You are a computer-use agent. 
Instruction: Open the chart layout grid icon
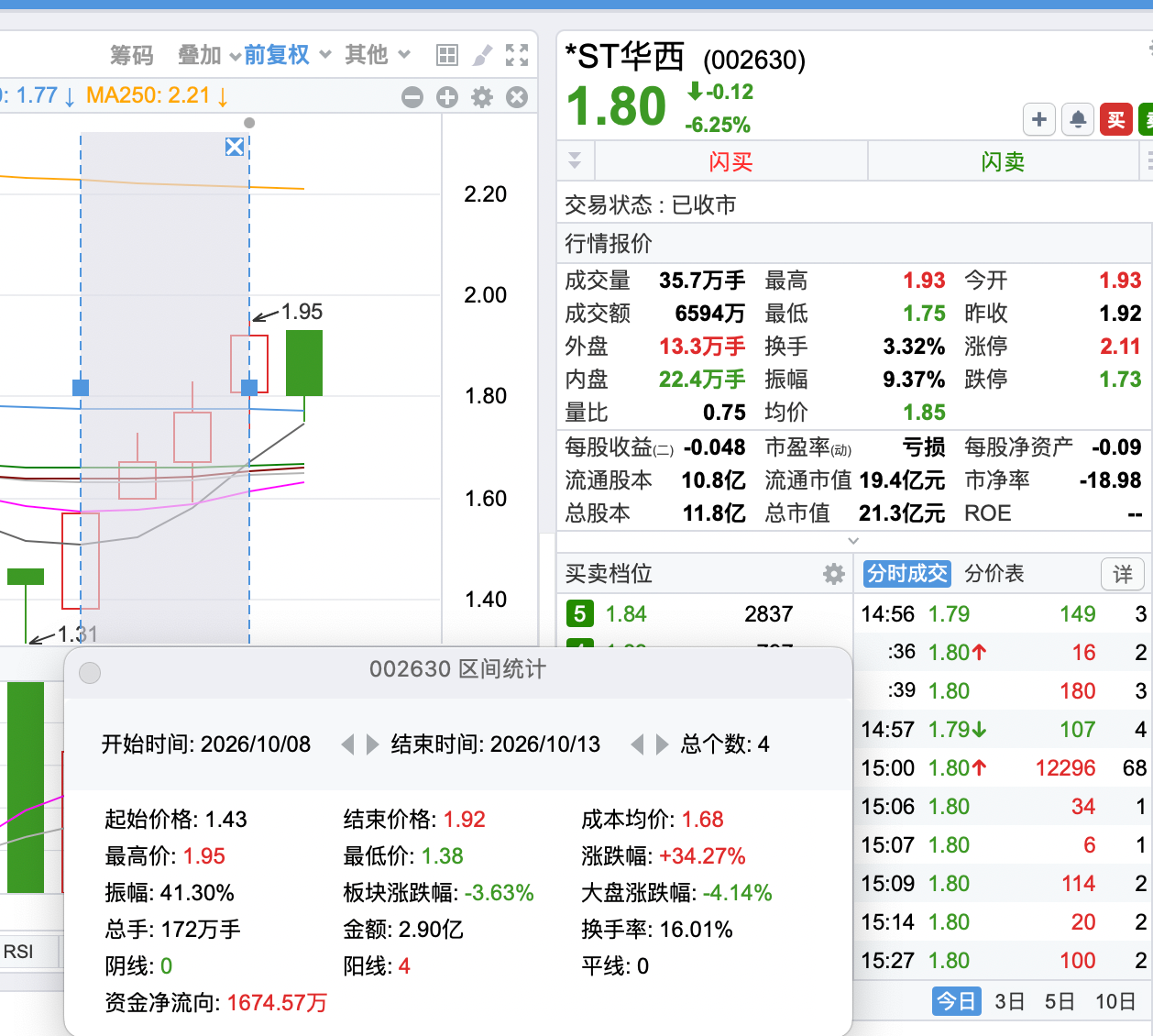(x=447, y=55)
